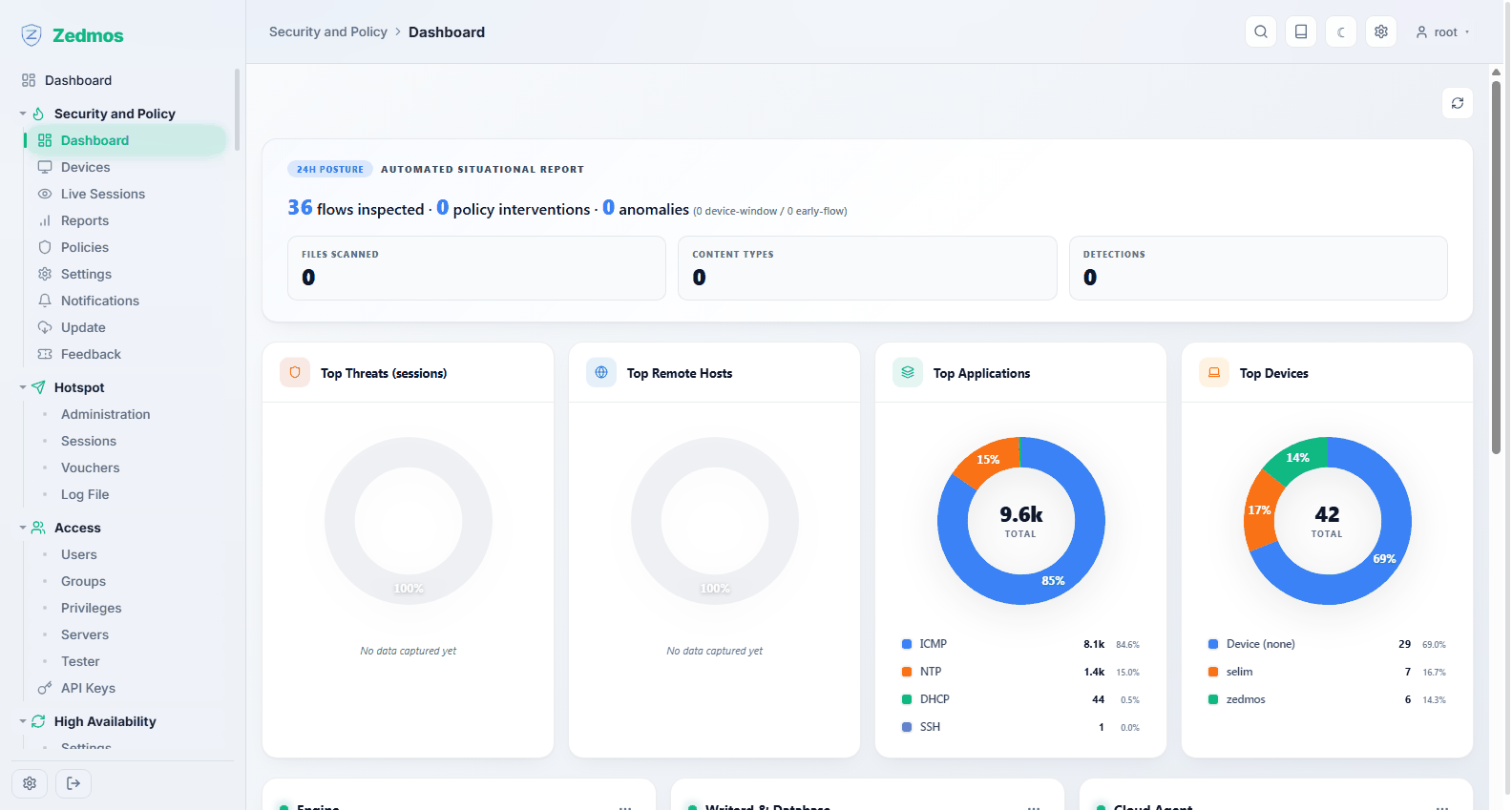1512x810 pixels.
Task: Select the Device (none) legend row
Action: coord(1327,644)
